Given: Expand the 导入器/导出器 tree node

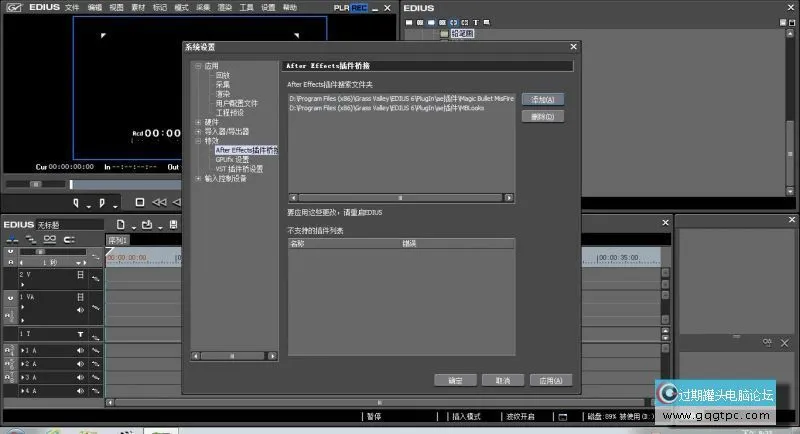Looking at the screenshot, I should (x=198, y=132).
